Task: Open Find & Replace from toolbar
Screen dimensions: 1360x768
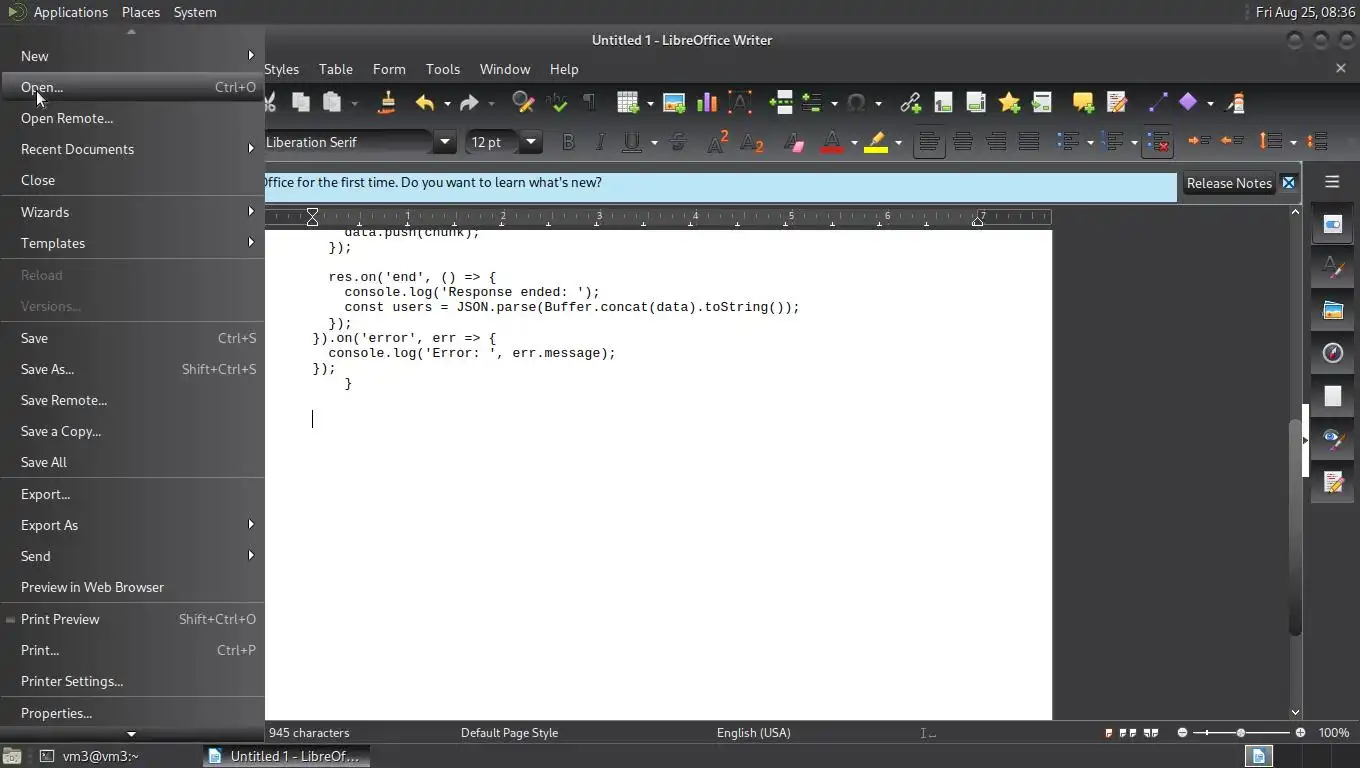Action: pyautogui.click(x=522, y=102)
